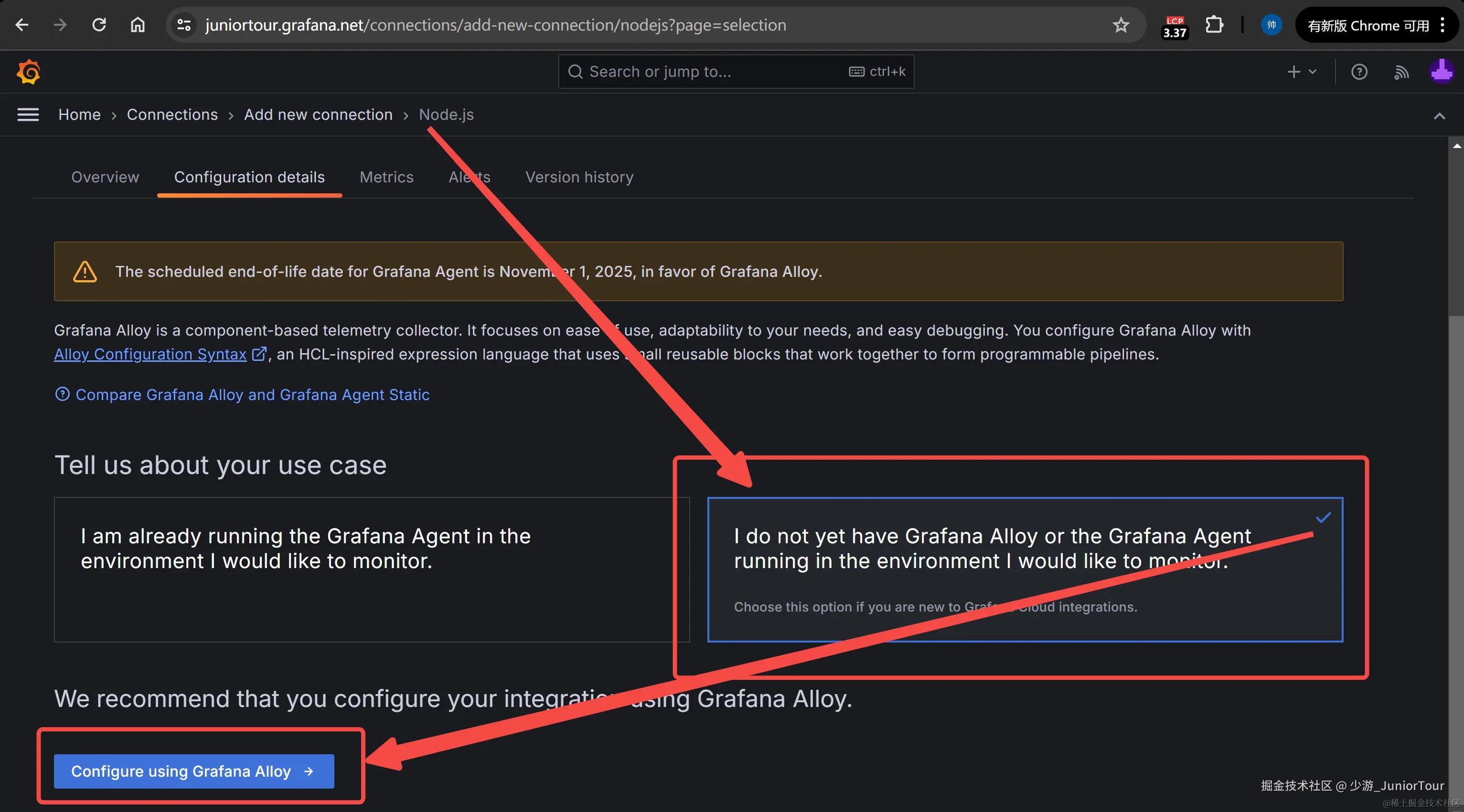This screenshot has height=812, width=1464.
Task: Click the end-of-life warning message text
Action: (469, 271)
